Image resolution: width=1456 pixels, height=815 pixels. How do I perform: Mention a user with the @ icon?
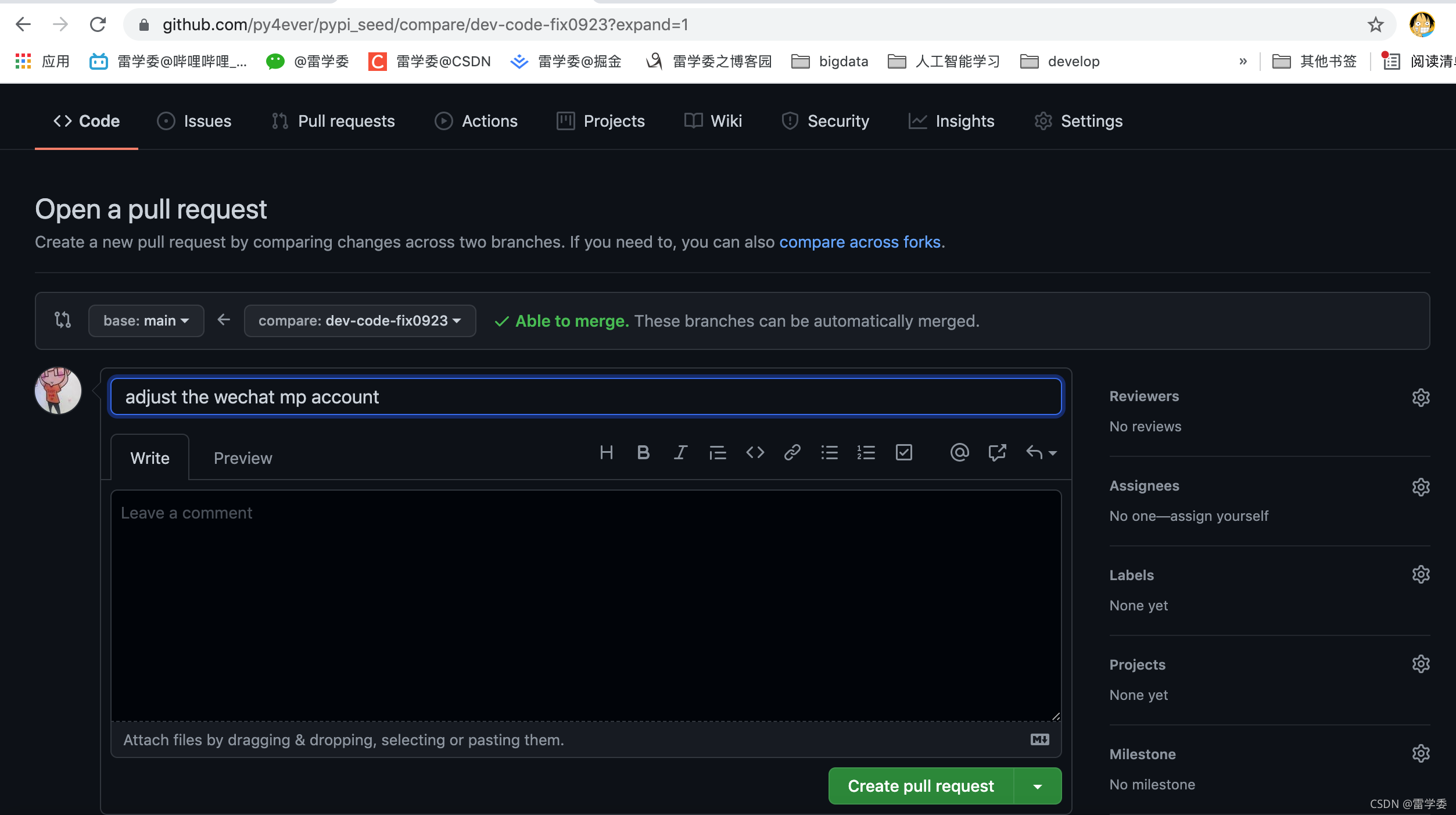pos(959,452)
